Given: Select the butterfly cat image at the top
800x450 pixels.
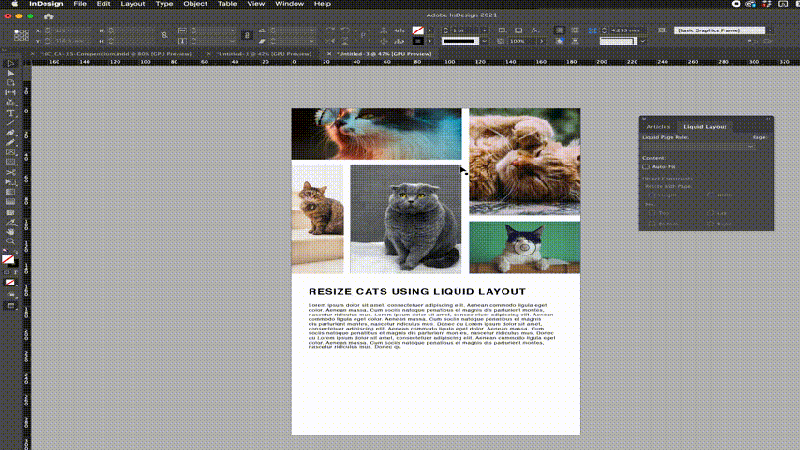Looking at the screenshot, I should tap(376, 134).
